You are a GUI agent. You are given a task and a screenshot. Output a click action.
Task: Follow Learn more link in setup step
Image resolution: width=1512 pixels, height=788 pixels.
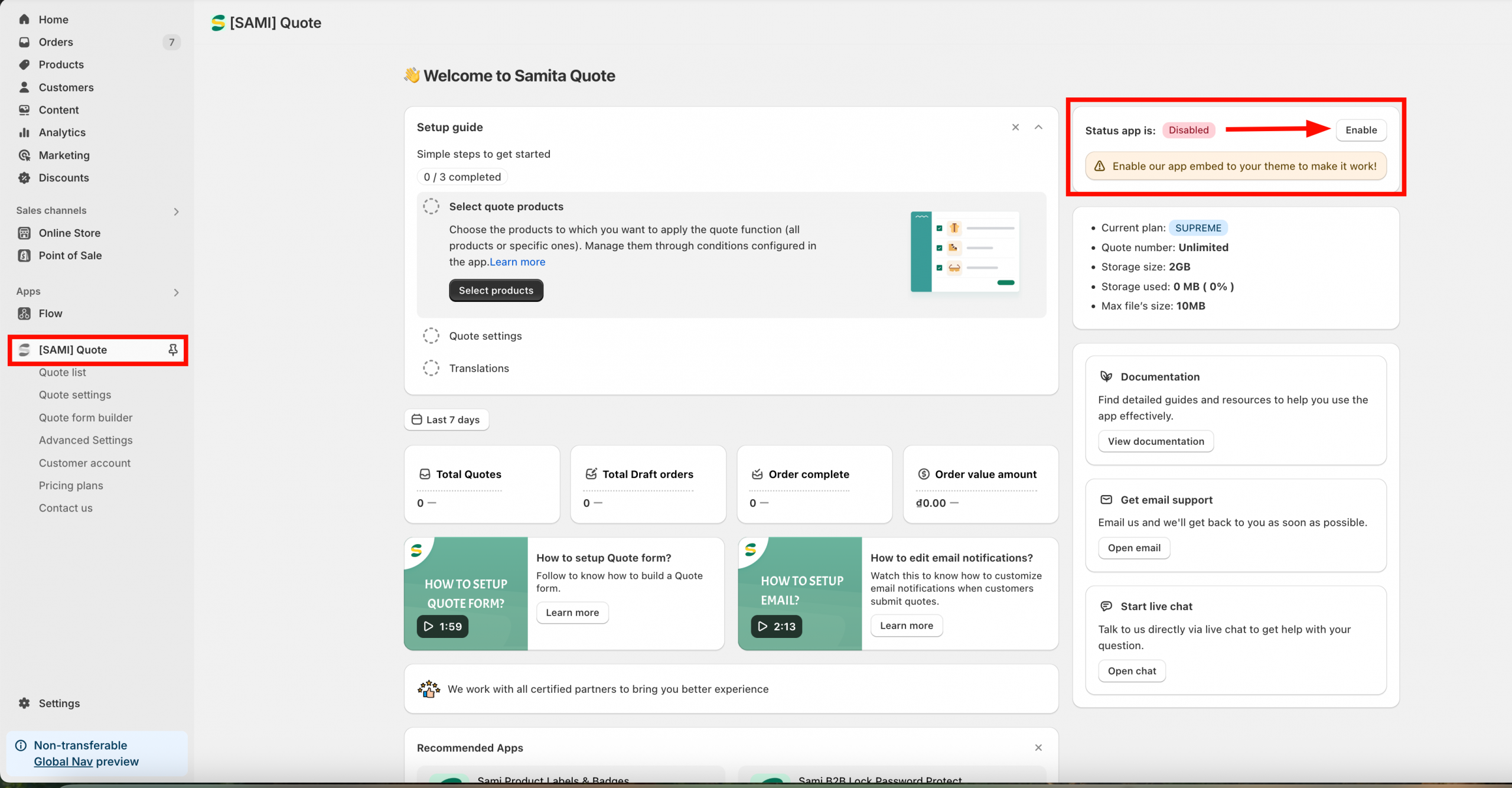coord(517,262)
